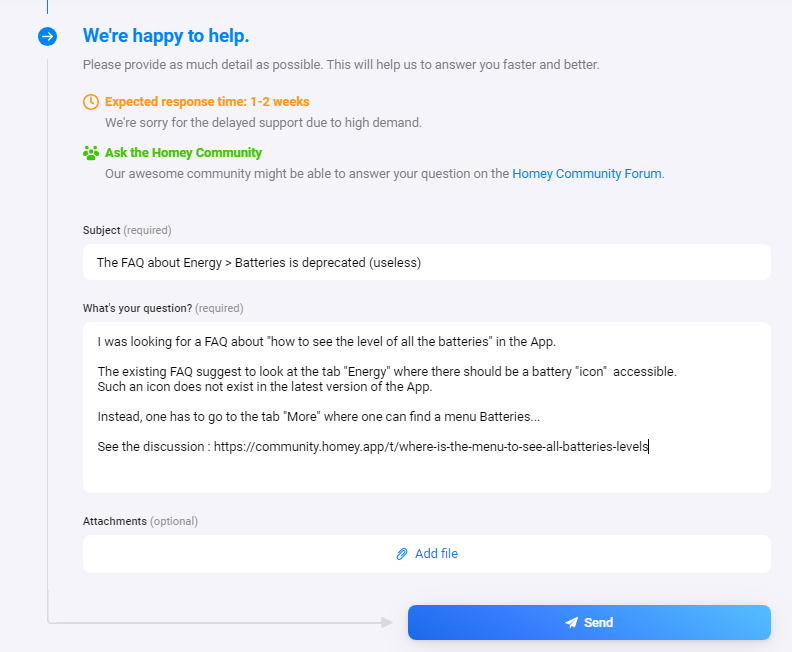Click the "What's your question?" label
The image size is (792, 652).
163,308
